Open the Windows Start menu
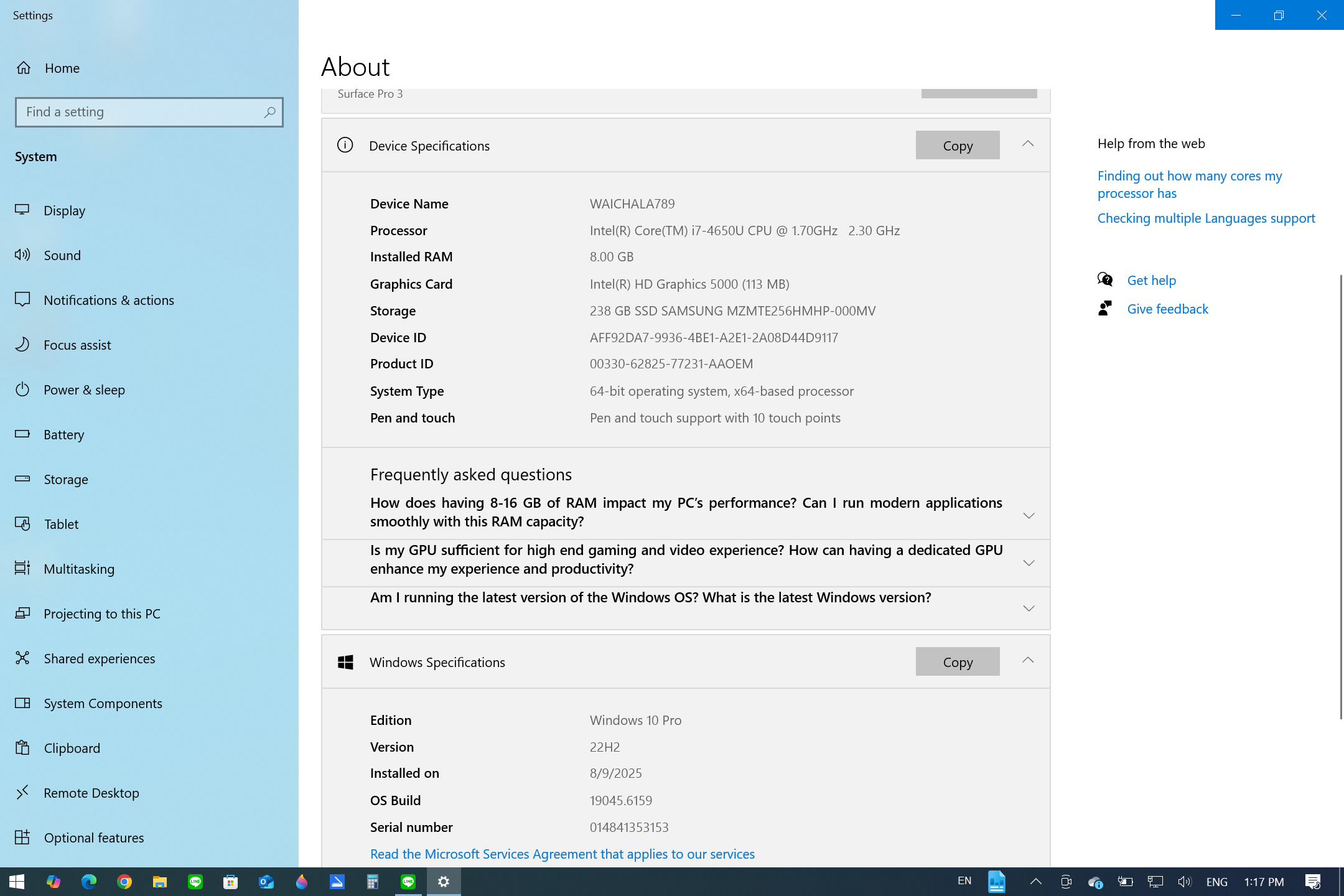This screenshot has height=896, width=1344. pyautogui.click(x=17, y=882)
